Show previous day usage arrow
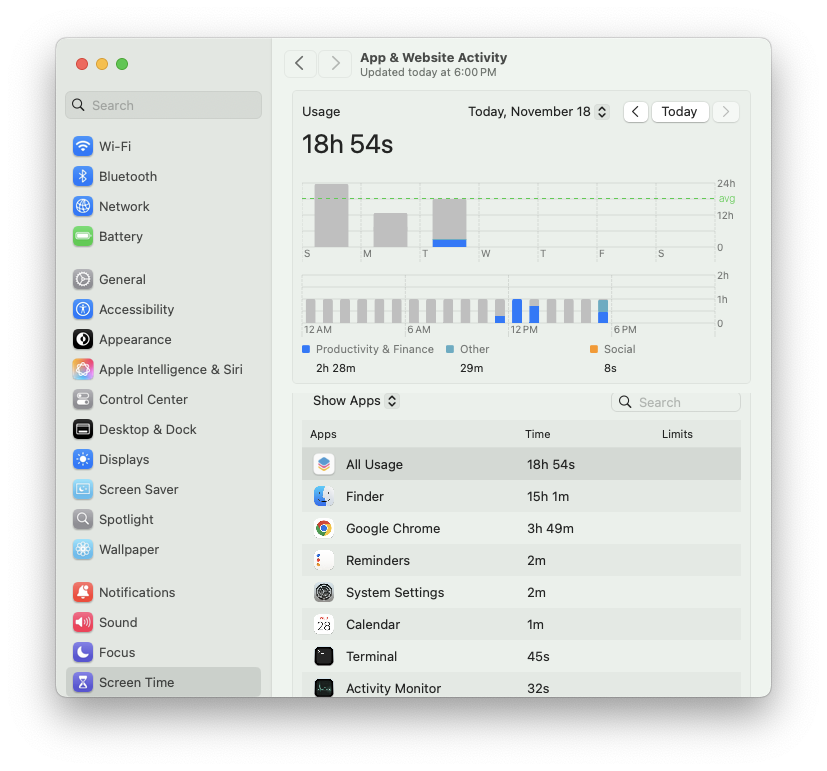This screenshot has width=827, height=771. [x=636, y=112]
